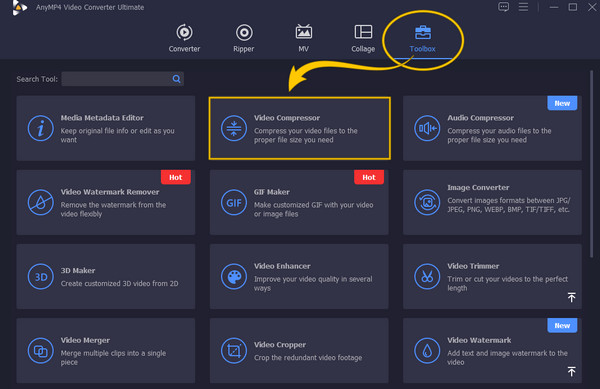This screenshot has height=389, width=600.
Task: Select the Toolbox tab
Action: (422, 38)
